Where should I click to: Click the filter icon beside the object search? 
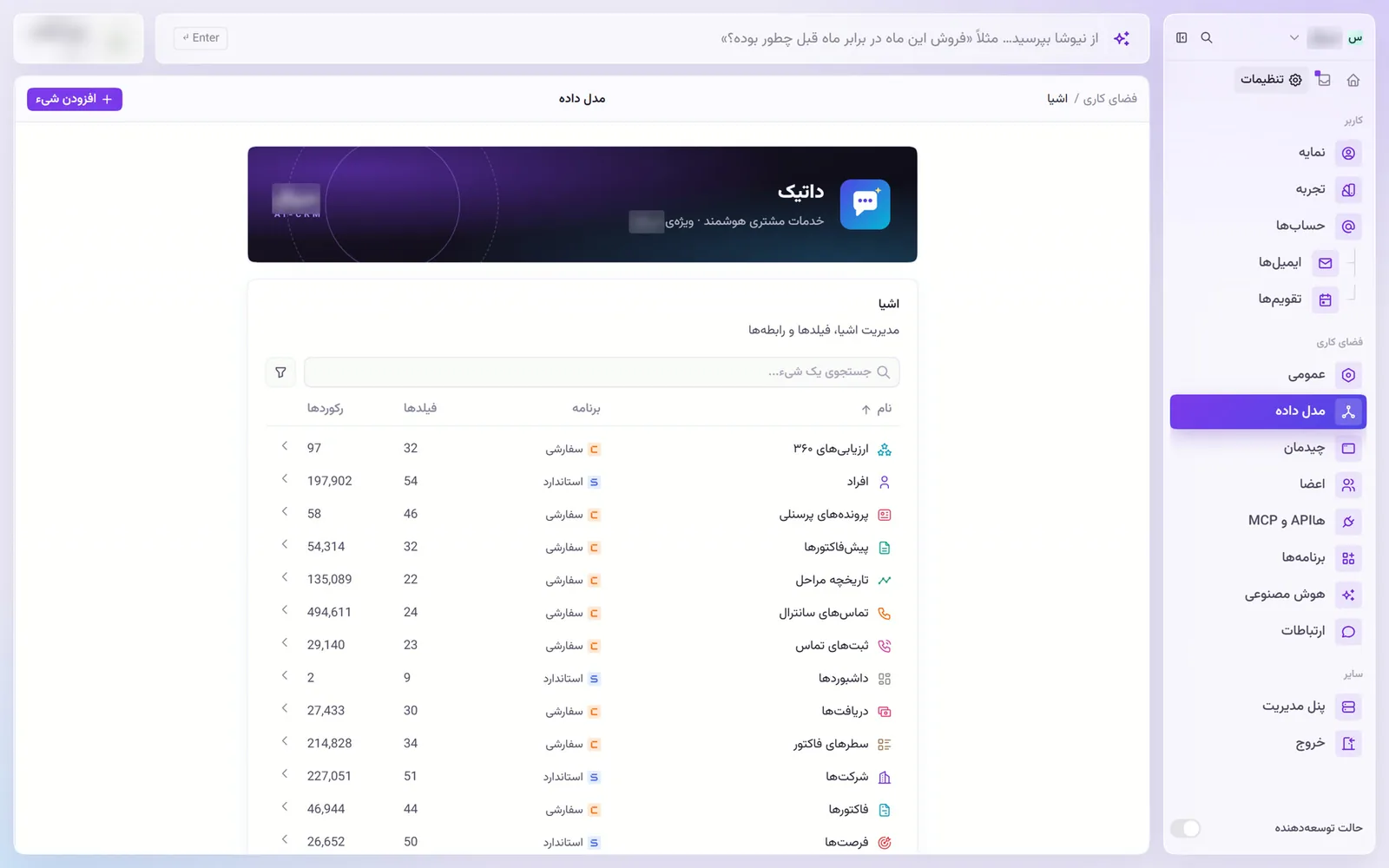click(x=280, y=372)
